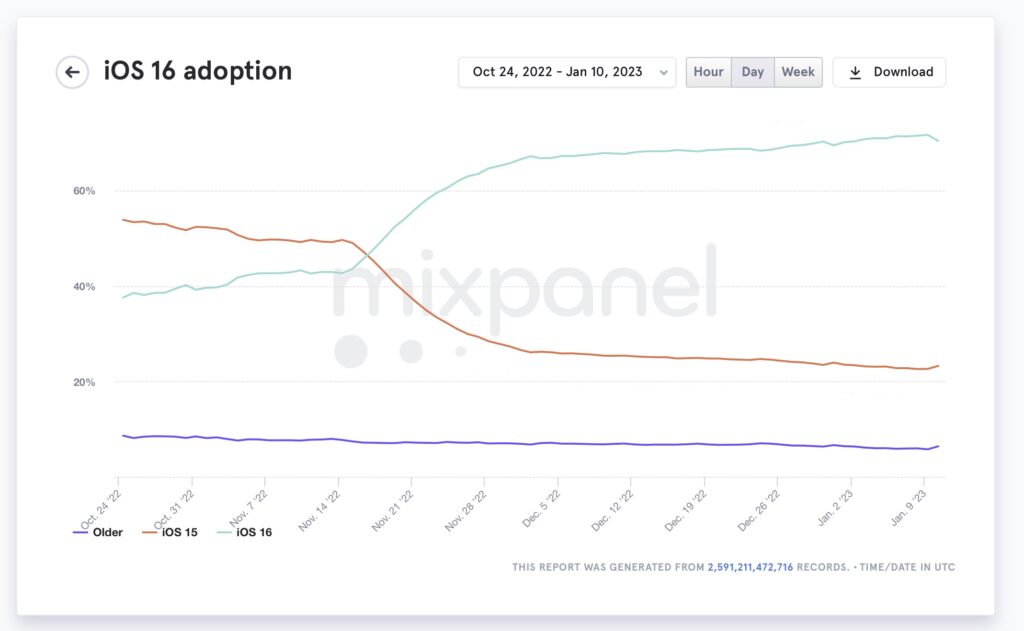Open the Oct 24, 2022 - Jan 10, 2023 date selector
1024x631 pixels.
click(x=567, y=72)
